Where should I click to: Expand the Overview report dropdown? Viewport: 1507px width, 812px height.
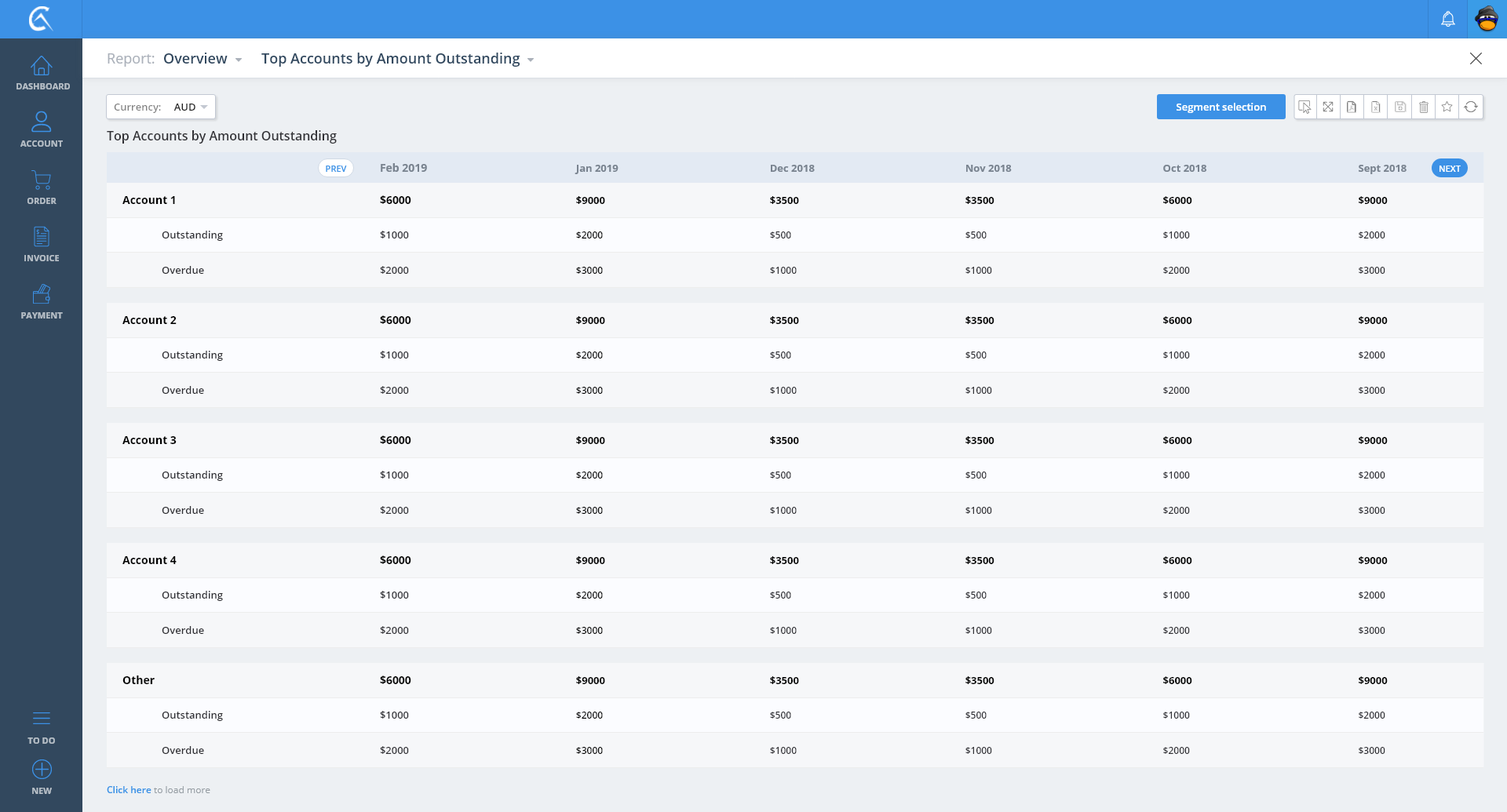click(203, 59)
